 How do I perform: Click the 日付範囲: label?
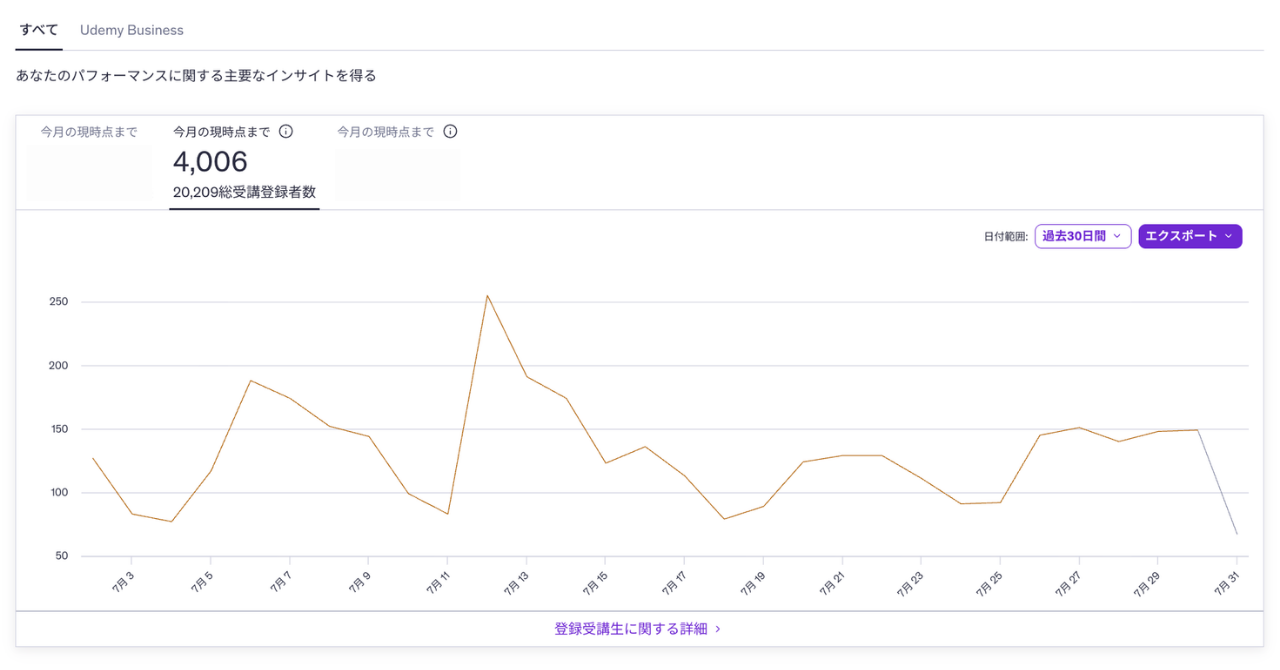click(1005, 237)
